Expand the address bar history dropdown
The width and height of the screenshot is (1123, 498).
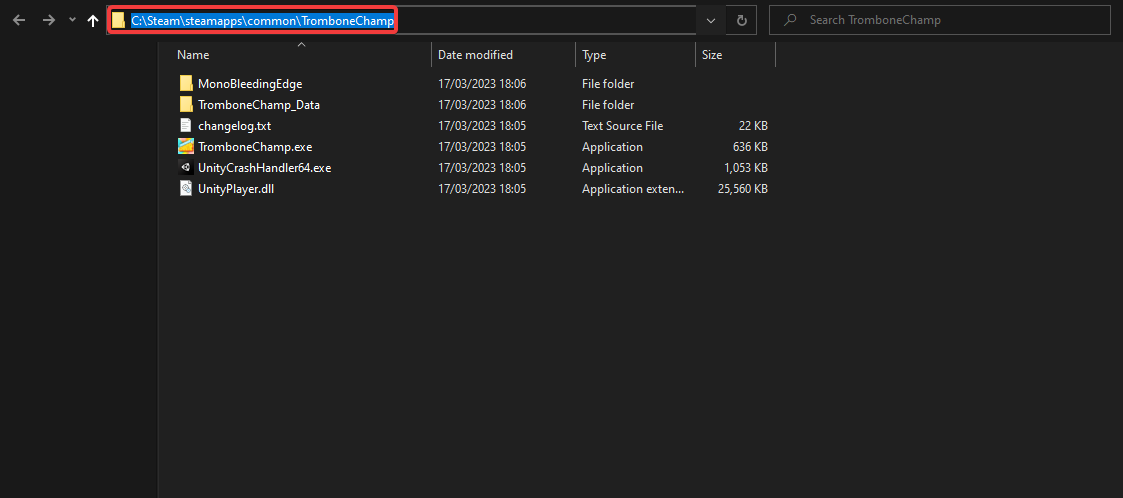(x=710, y=20)
